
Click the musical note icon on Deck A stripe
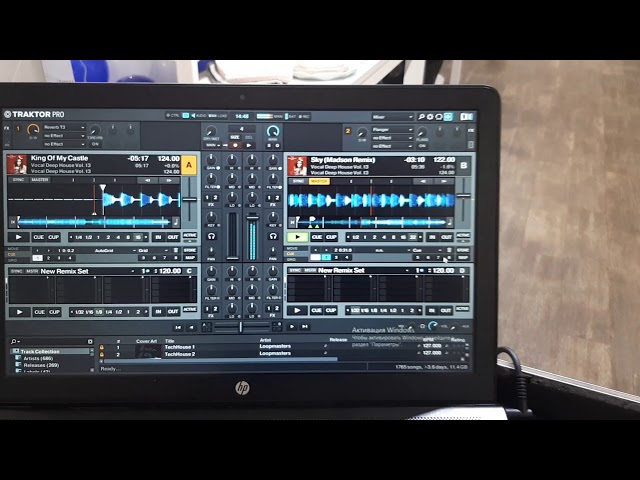click(176, 222)
